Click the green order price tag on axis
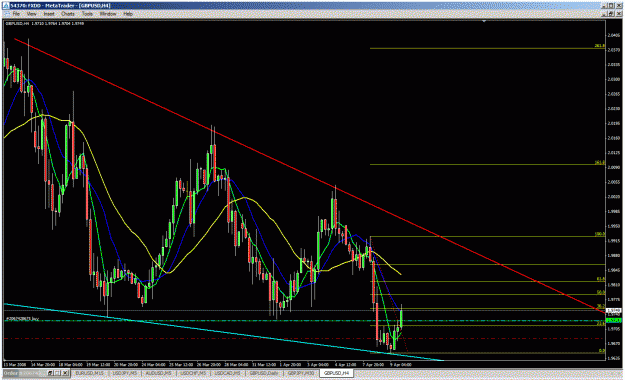The width and height of the screenshot is (625, 380). (614, 320)
